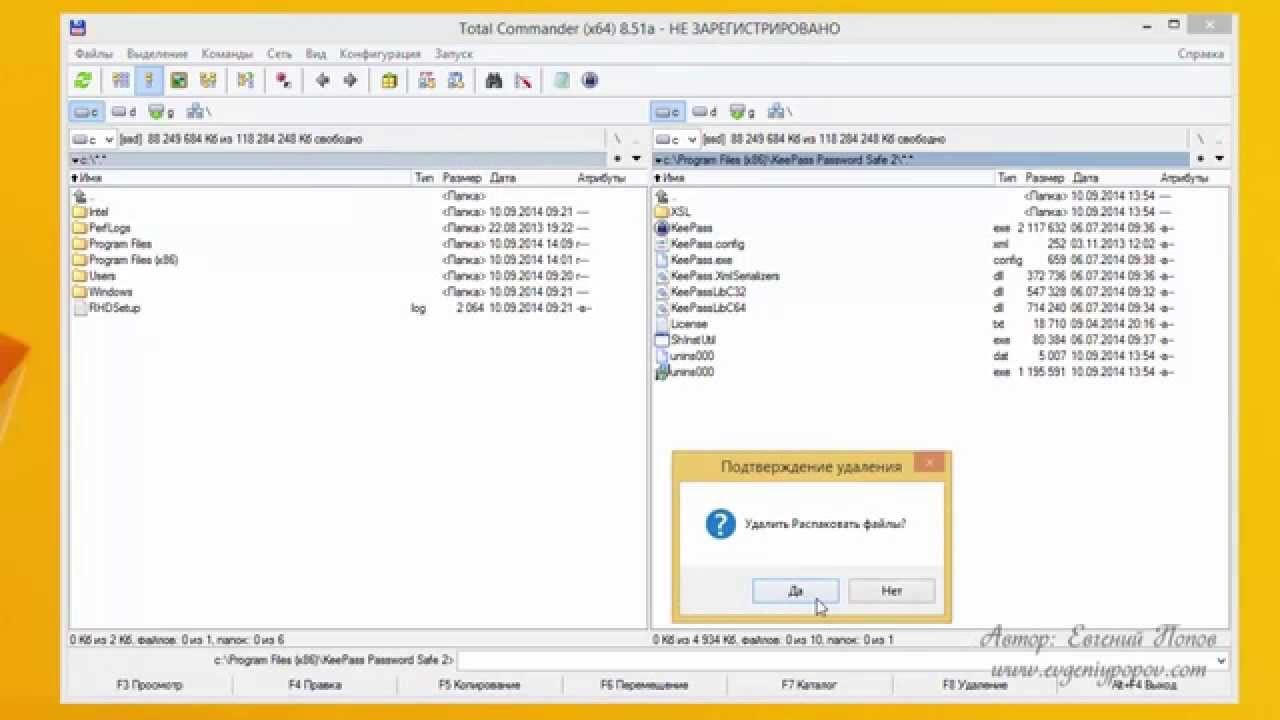Select drive g in right panel
This screenshot has height=720, width=1280.
[742, 112]
